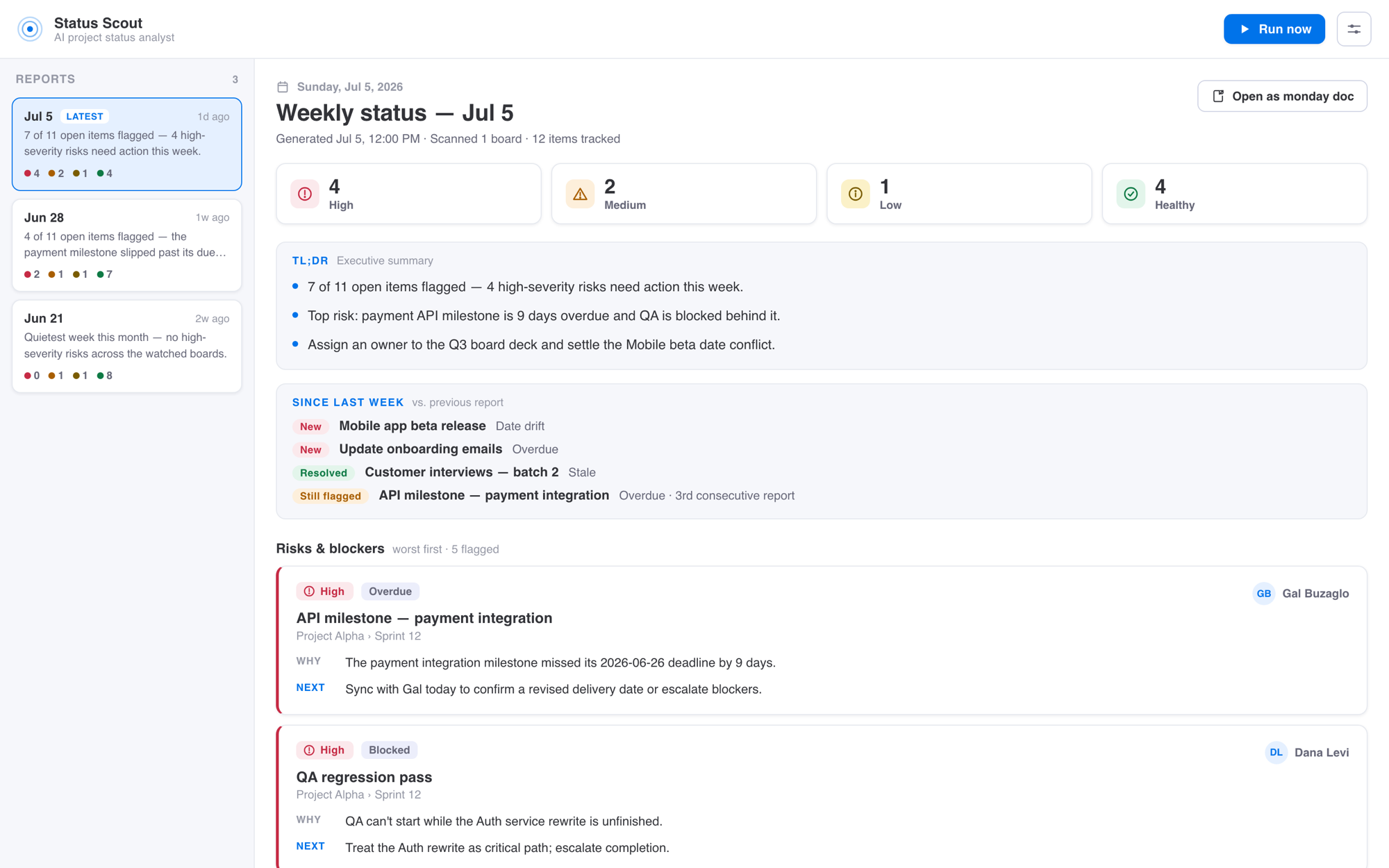The width and height of the screenshot is (1389, 868).
Task: Click the red dot count on Jun 28 report
Action: pos(32,274)
